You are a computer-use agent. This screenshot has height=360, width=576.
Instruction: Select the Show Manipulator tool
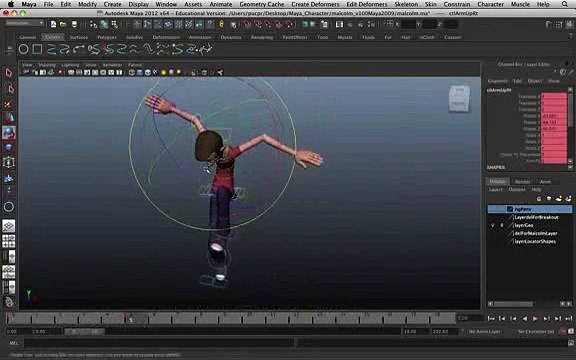(9, 192)
